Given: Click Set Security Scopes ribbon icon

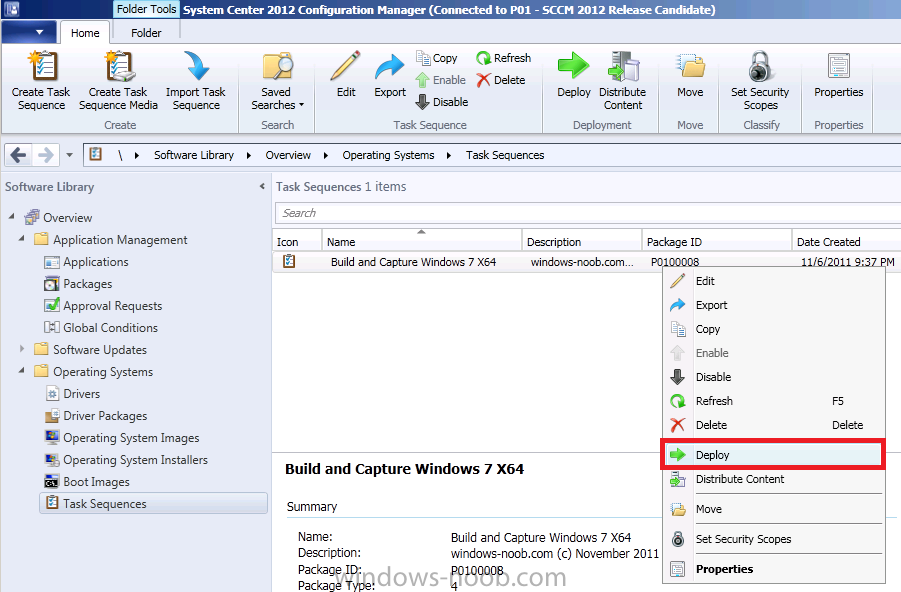Looking at the screenshot, I should [760, 80].
